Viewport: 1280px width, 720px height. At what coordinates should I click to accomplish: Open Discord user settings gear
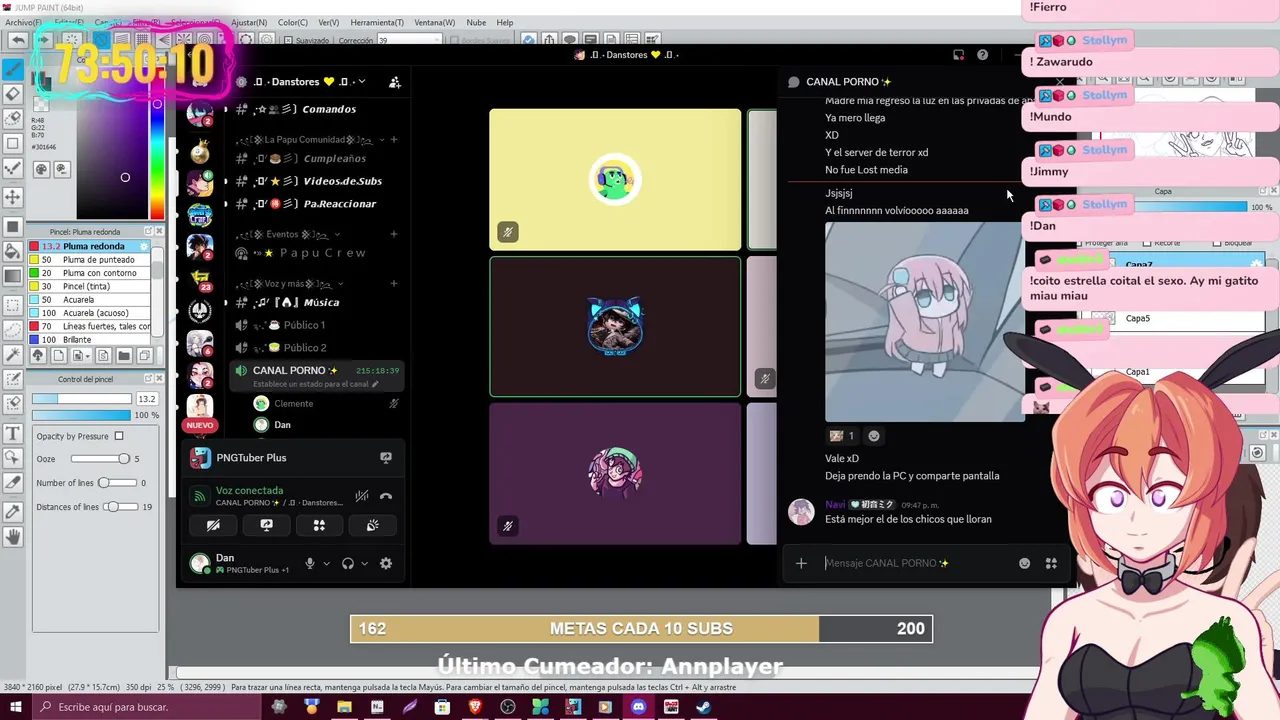386,563
